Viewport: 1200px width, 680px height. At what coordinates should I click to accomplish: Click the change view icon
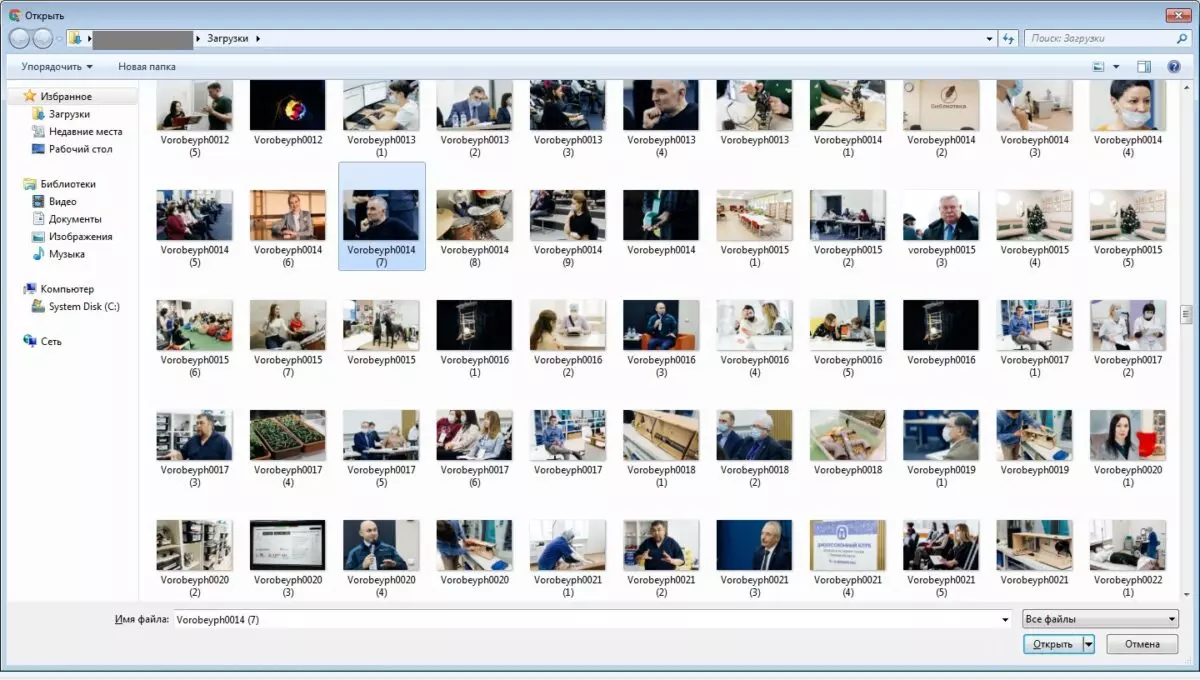(x=1099, y=67)
